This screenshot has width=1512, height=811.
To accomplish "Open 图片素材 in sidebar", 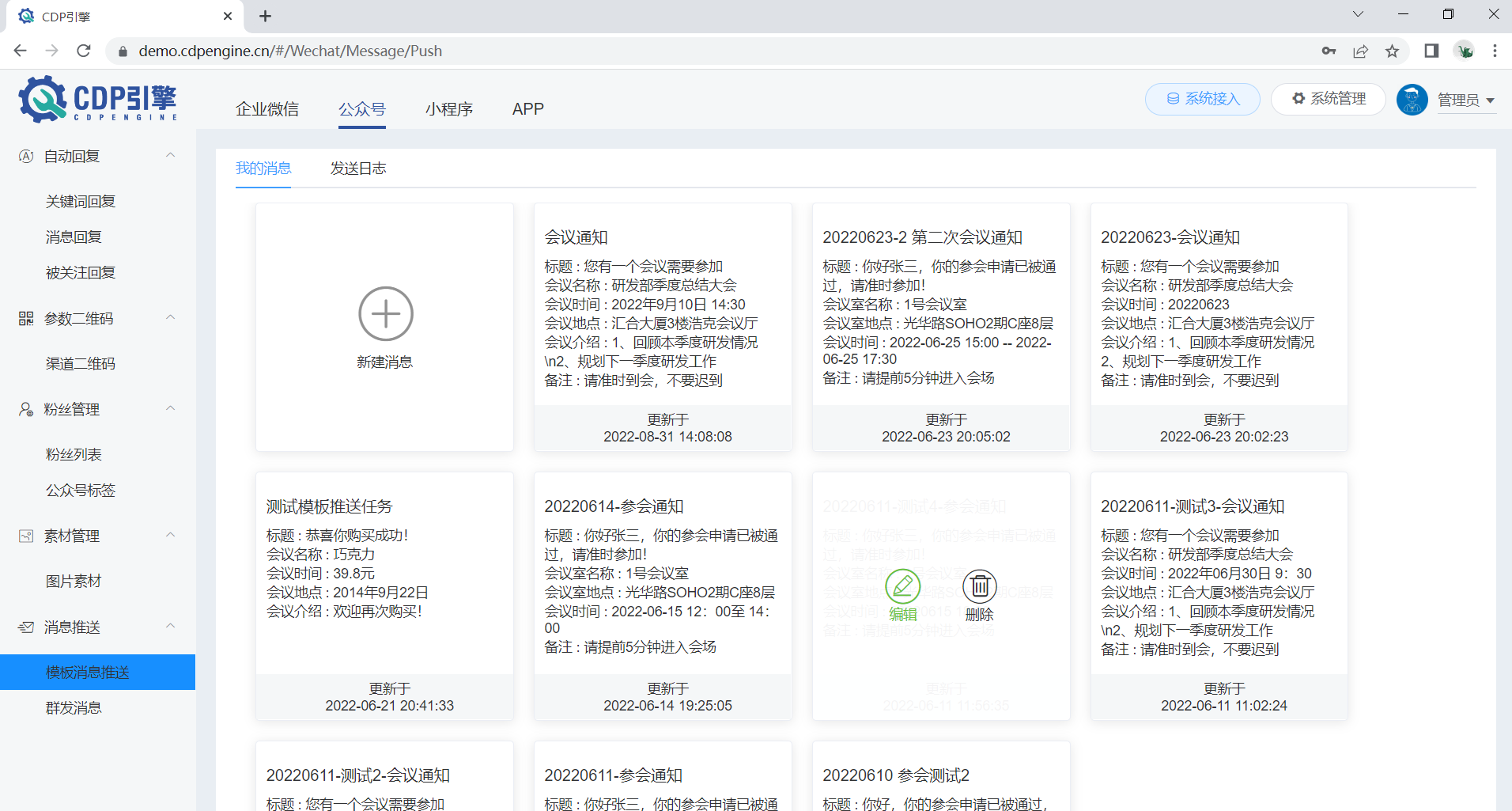I will (74, 582).
